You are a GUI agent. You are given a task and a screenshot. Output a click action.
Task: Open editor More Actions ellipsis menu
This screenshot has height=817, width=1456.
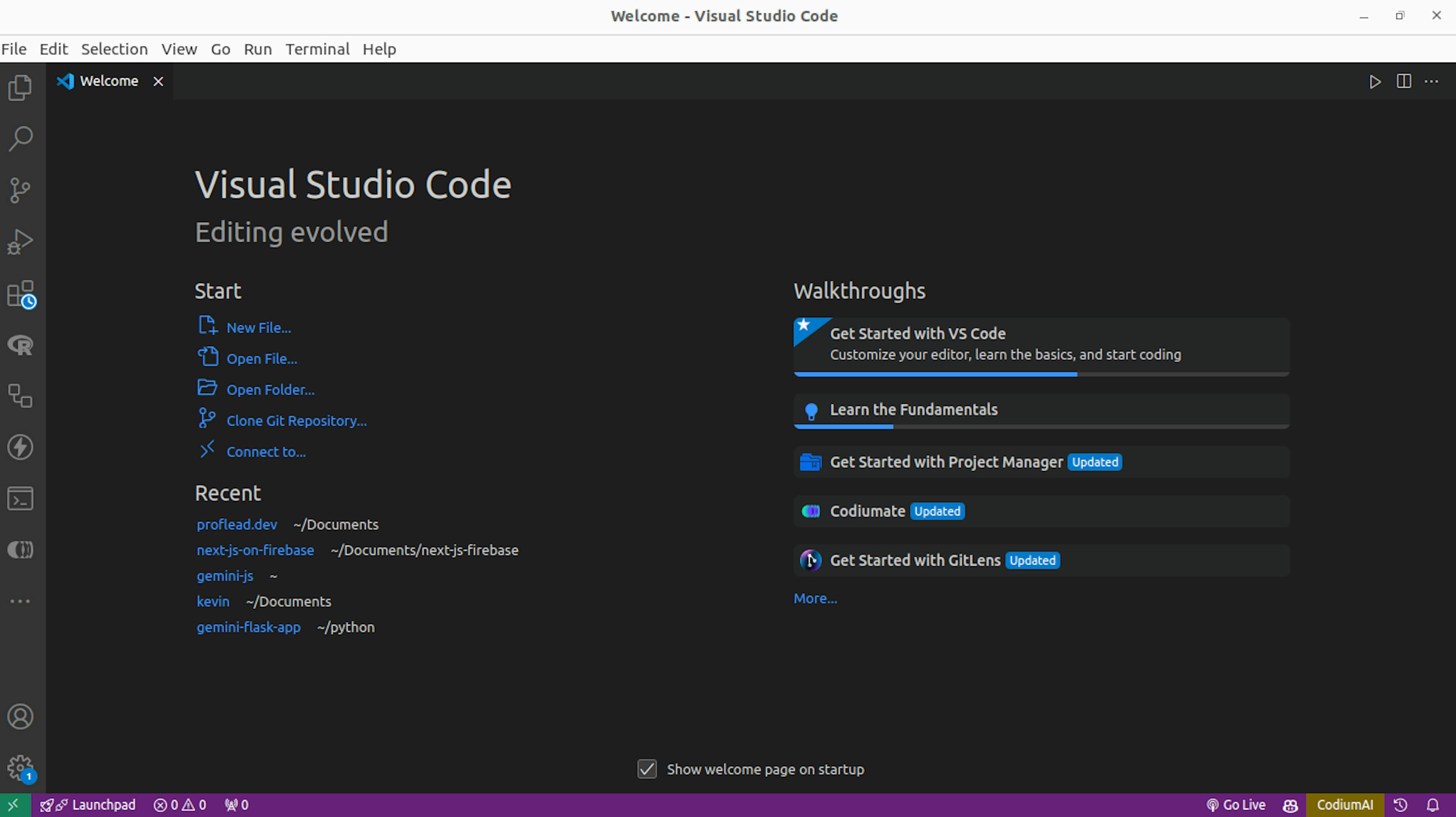pyautogui.click(x=1431, y=81)
